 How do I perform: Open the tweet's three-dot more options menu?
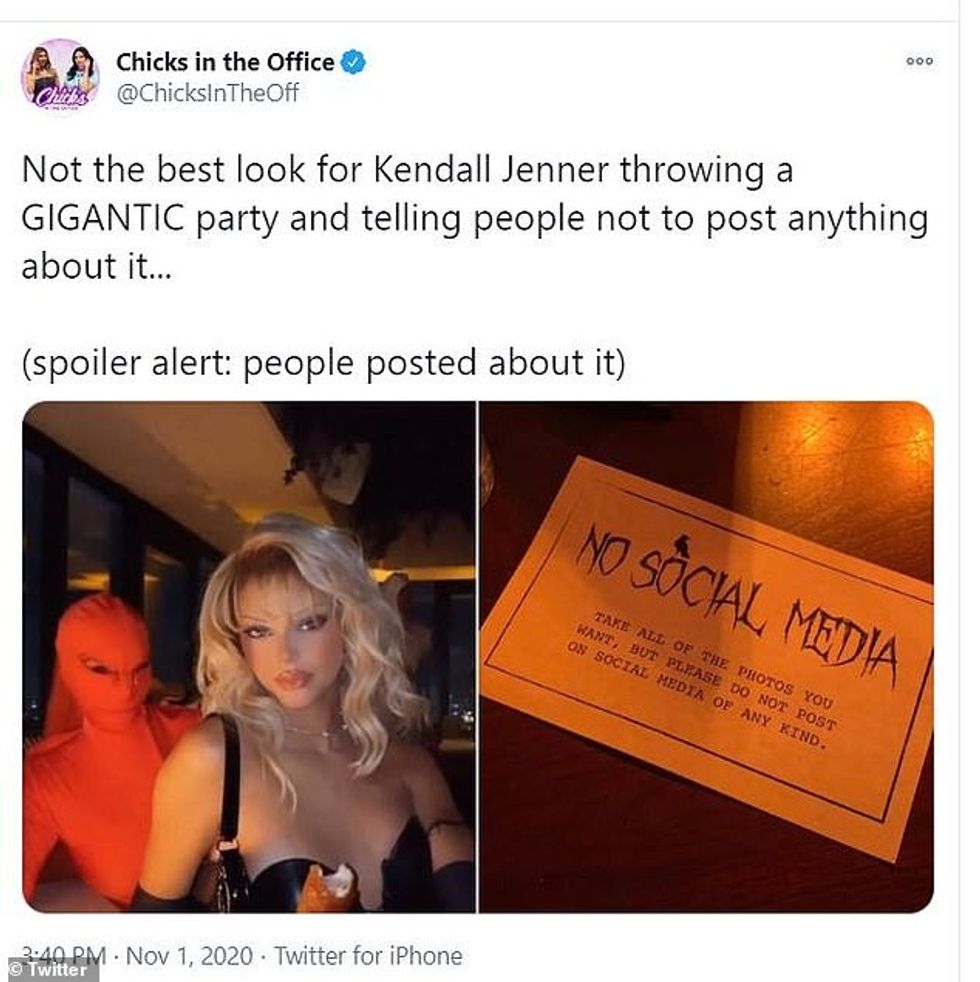[919, 61]
